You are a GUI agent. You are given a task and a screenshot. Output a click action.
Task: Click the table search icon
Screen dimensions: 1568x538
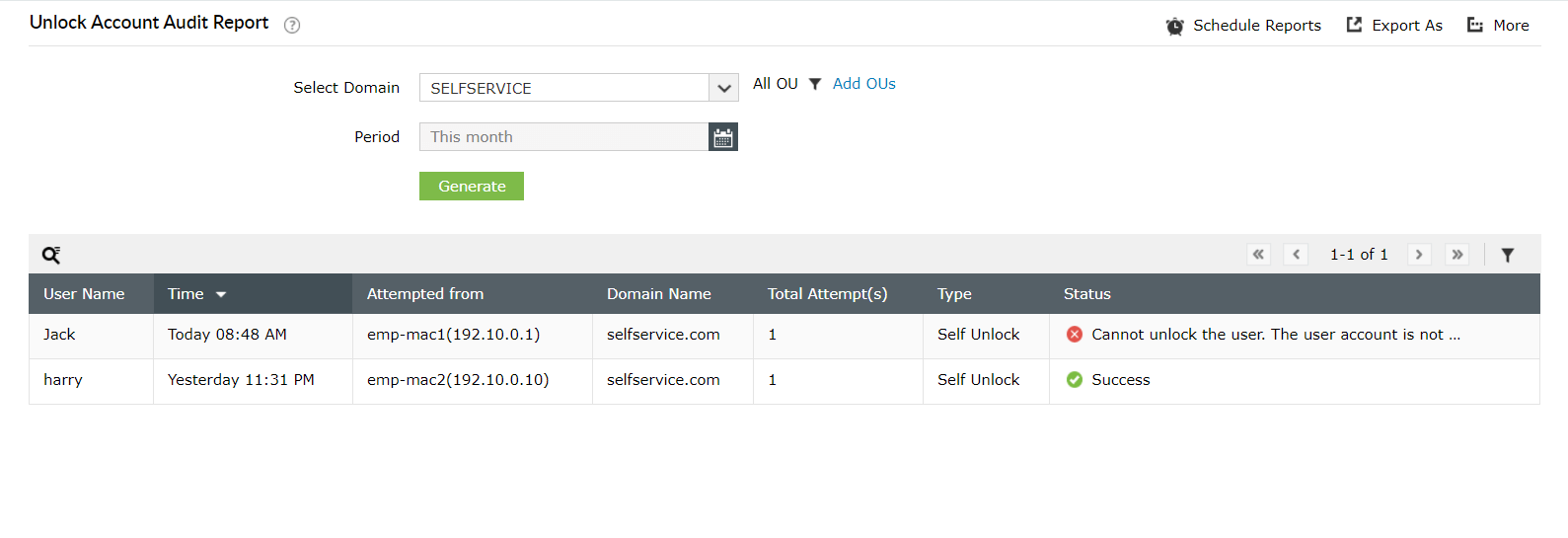(51, 255)
